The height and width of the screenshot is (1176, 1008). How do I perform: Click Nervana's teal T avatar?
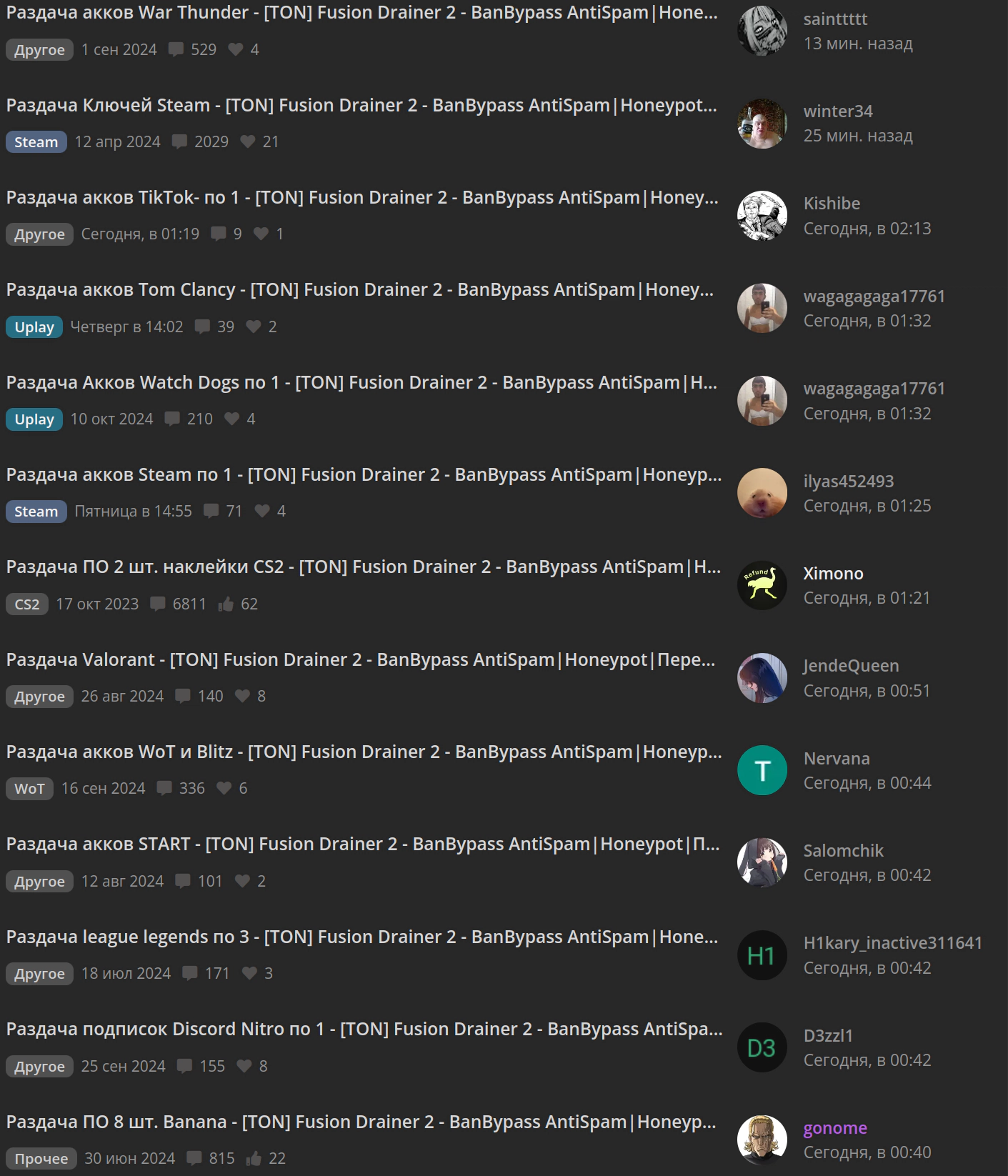pyautogui.click(x=762, y=770)
